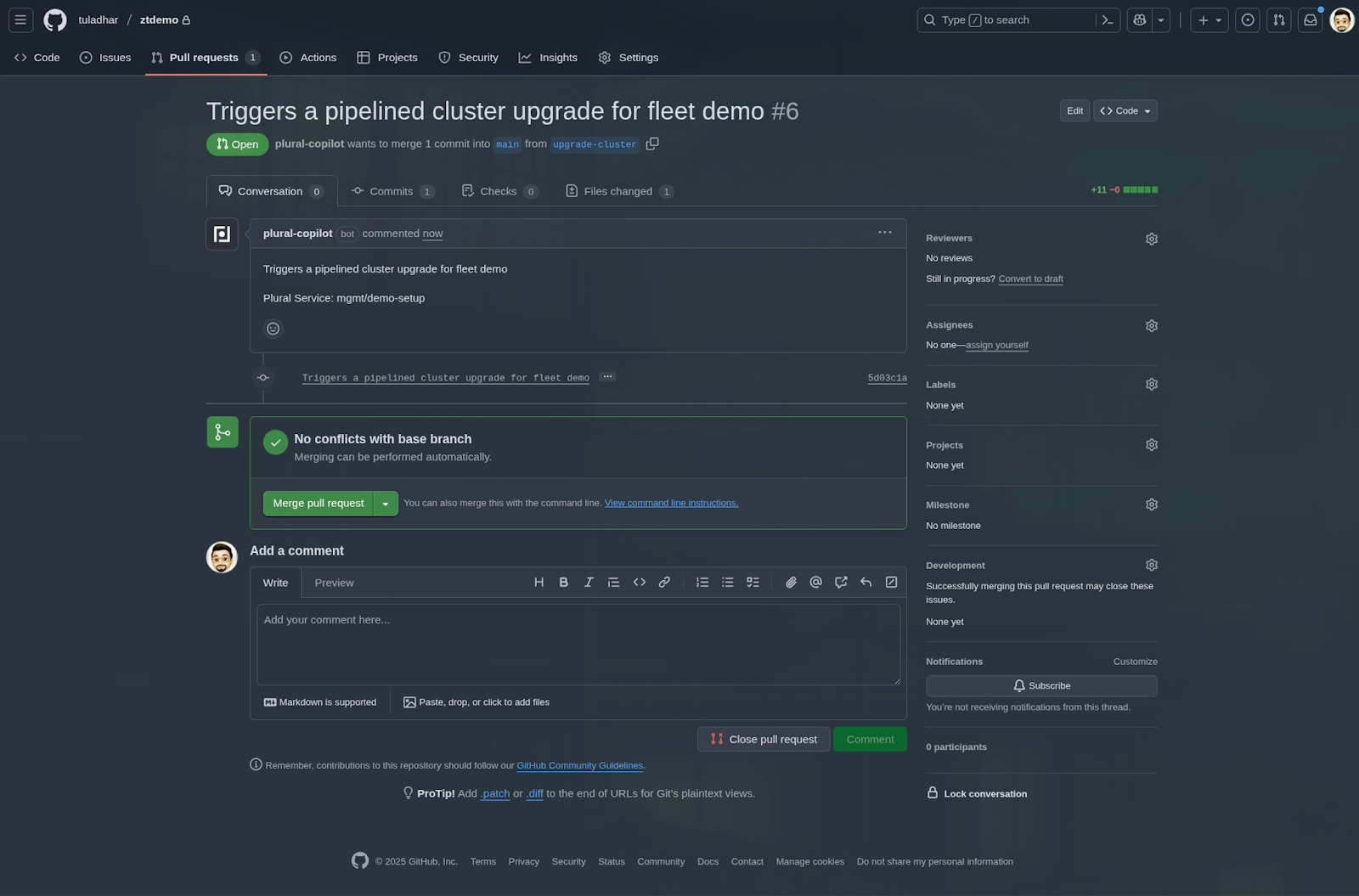
Task: Open the Code dropdown near Edit
Action: click(1125, 111)
